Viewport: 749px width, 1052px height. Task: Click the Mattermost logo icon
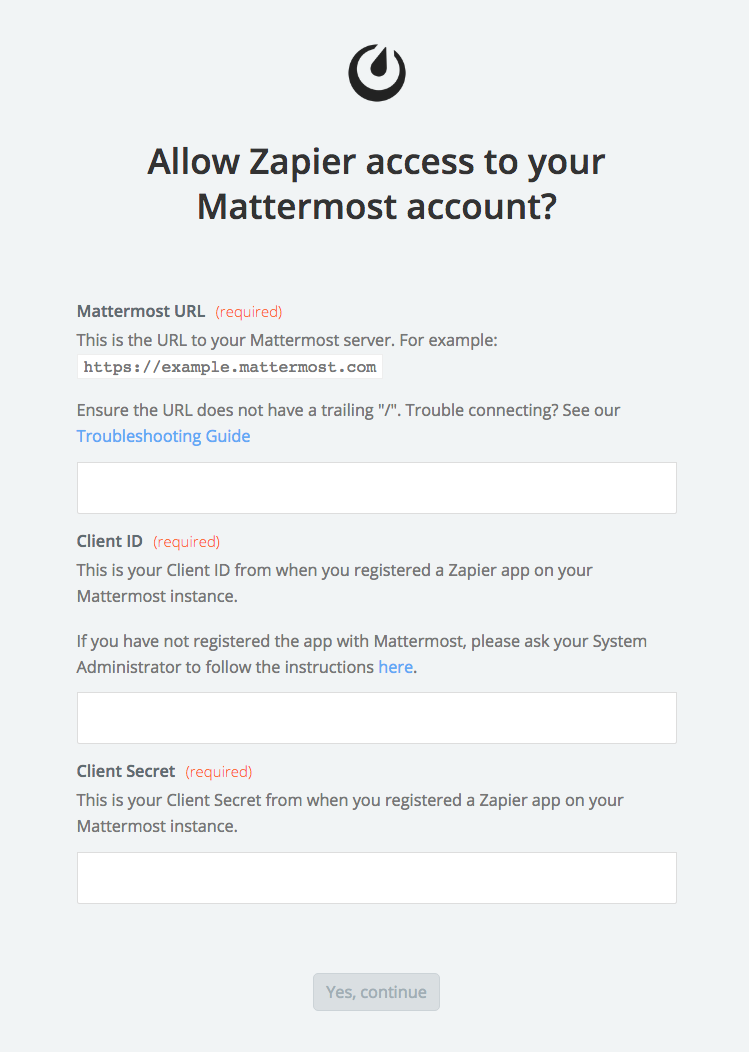click(377, 72)
